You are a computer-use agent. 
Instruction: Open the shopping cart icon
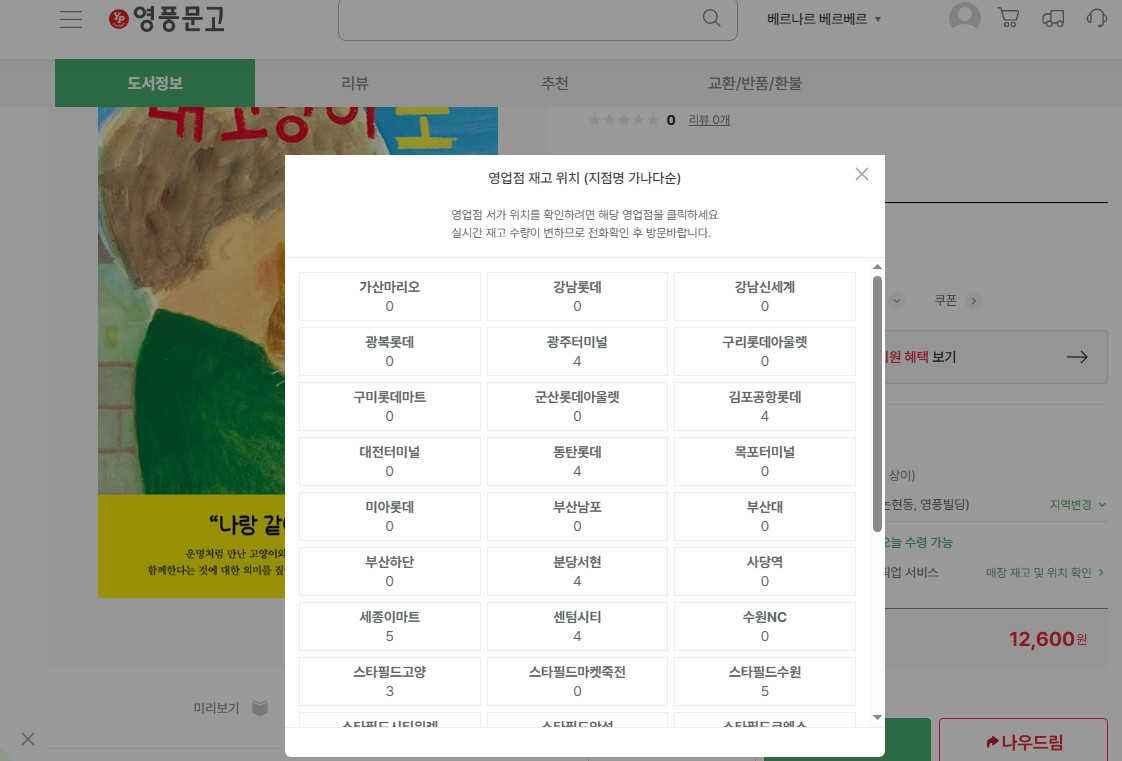[1009, 17]
